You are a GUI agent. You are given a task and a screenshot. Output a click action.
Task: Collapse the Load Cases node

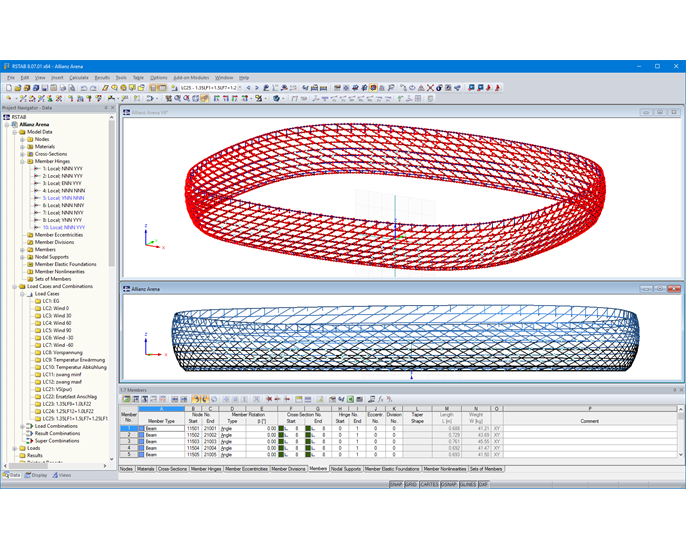22,294
